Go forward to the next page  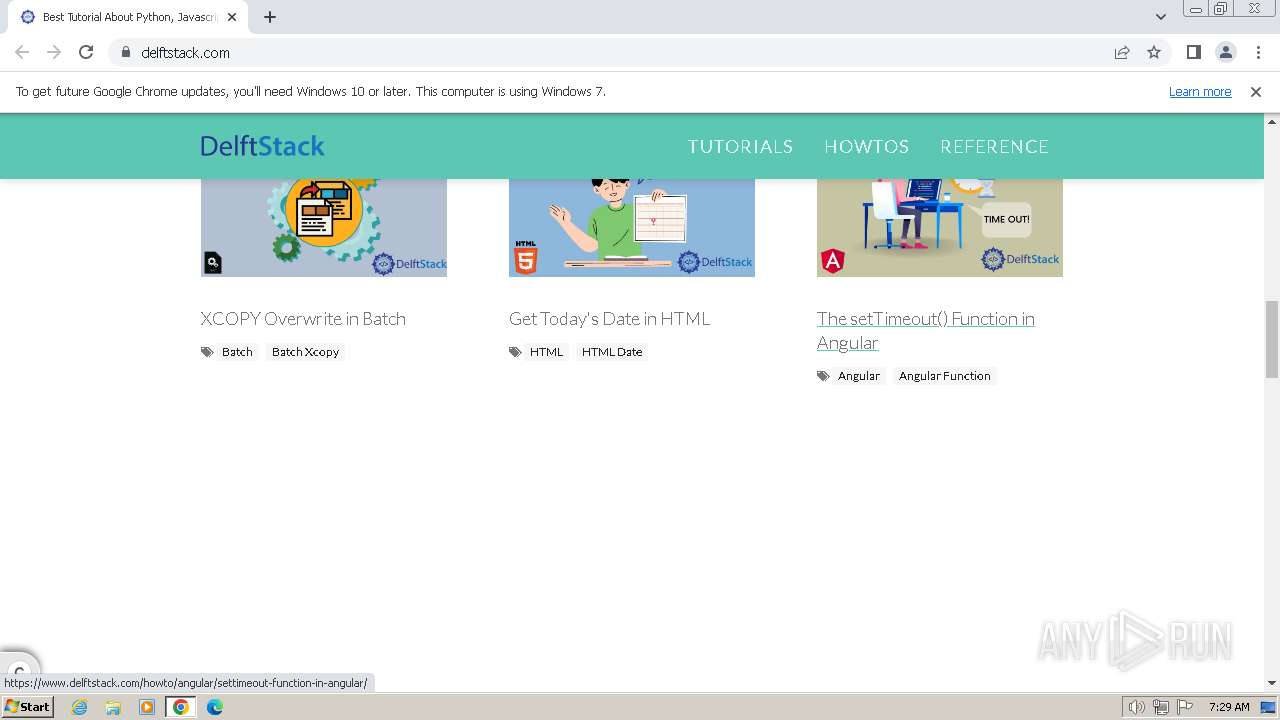coord(54,52)
